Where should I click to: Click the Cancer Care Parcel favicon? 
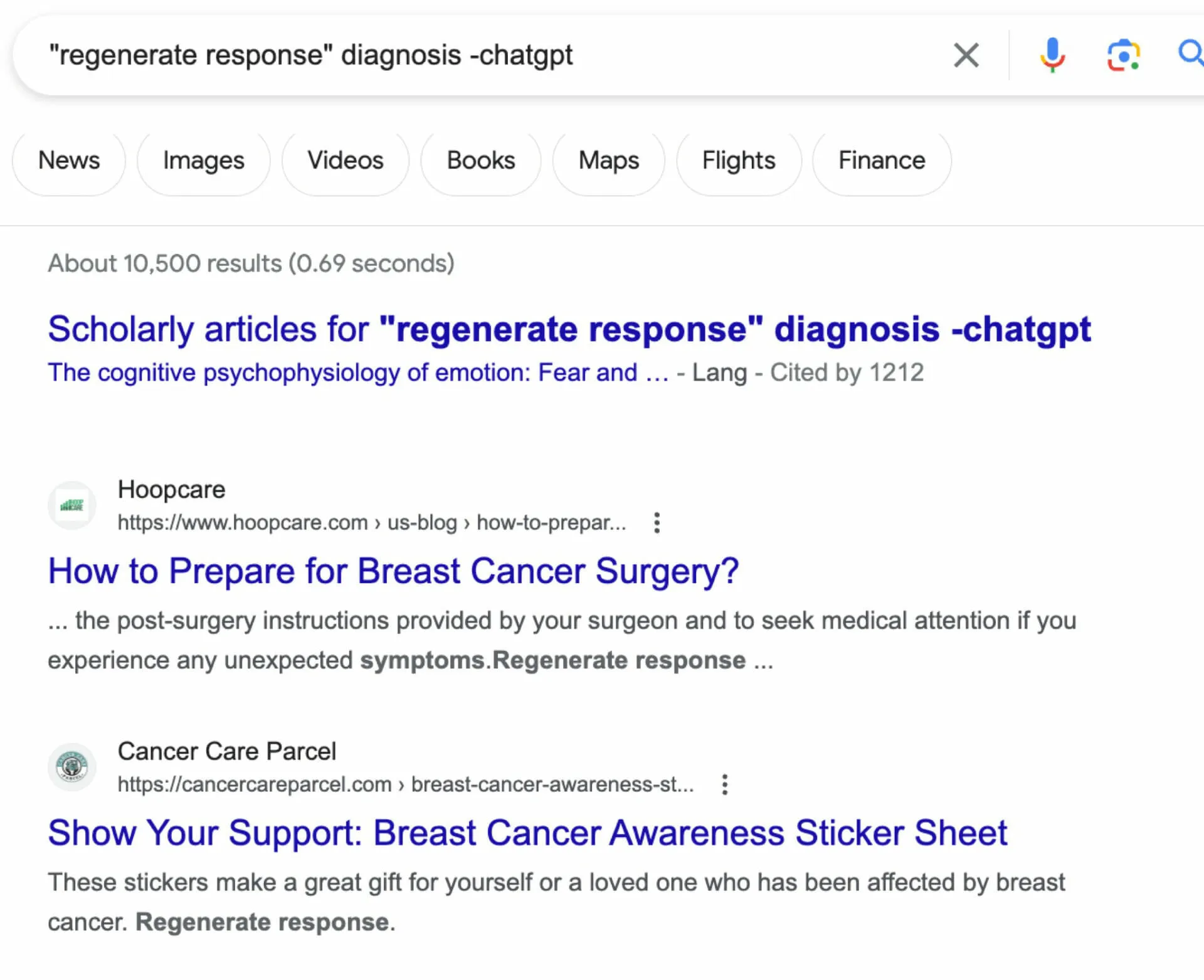[x=72, y=767]
